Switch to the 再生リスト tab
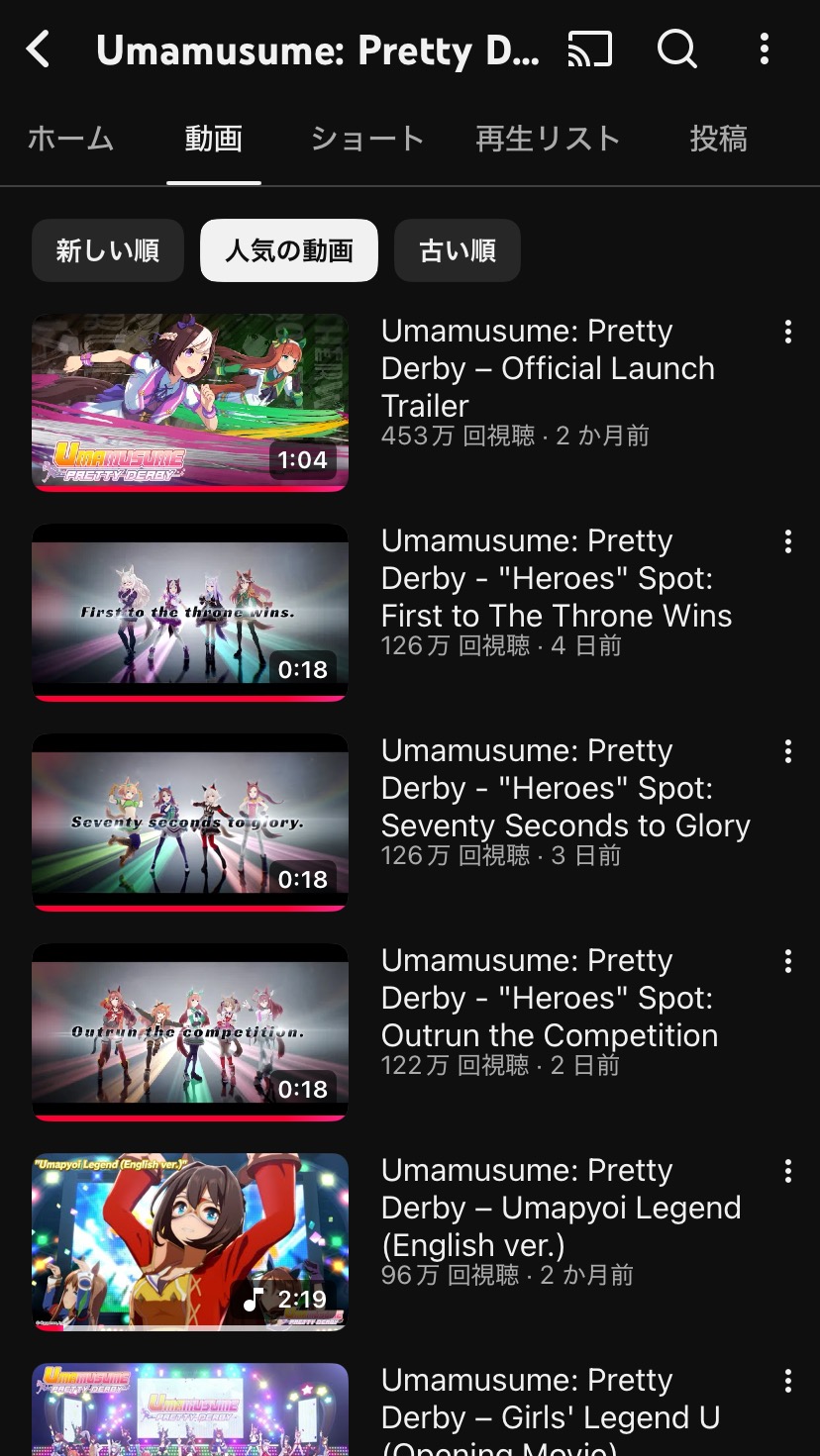Image resolution: width=820 pixels, height=1456 pixels. point(548,139)
